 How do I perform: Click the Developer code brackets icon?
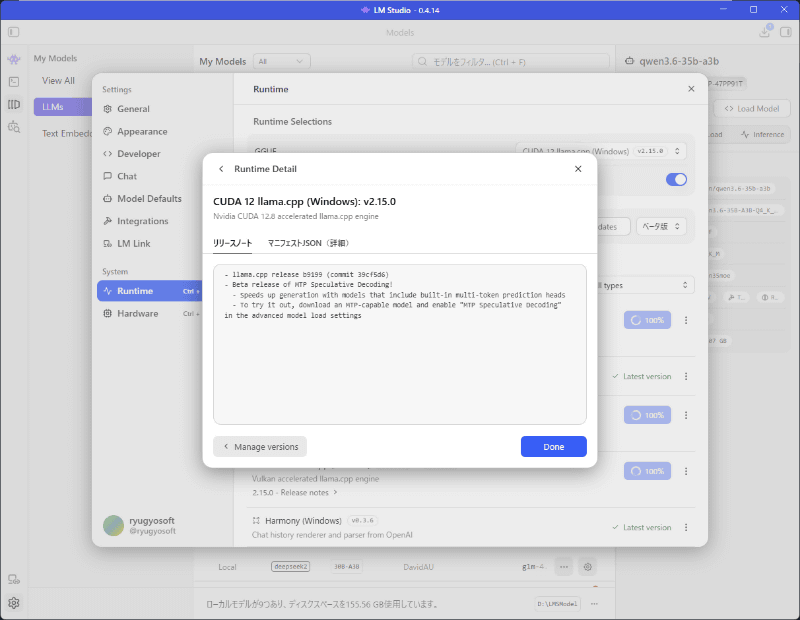pos(108,154)
